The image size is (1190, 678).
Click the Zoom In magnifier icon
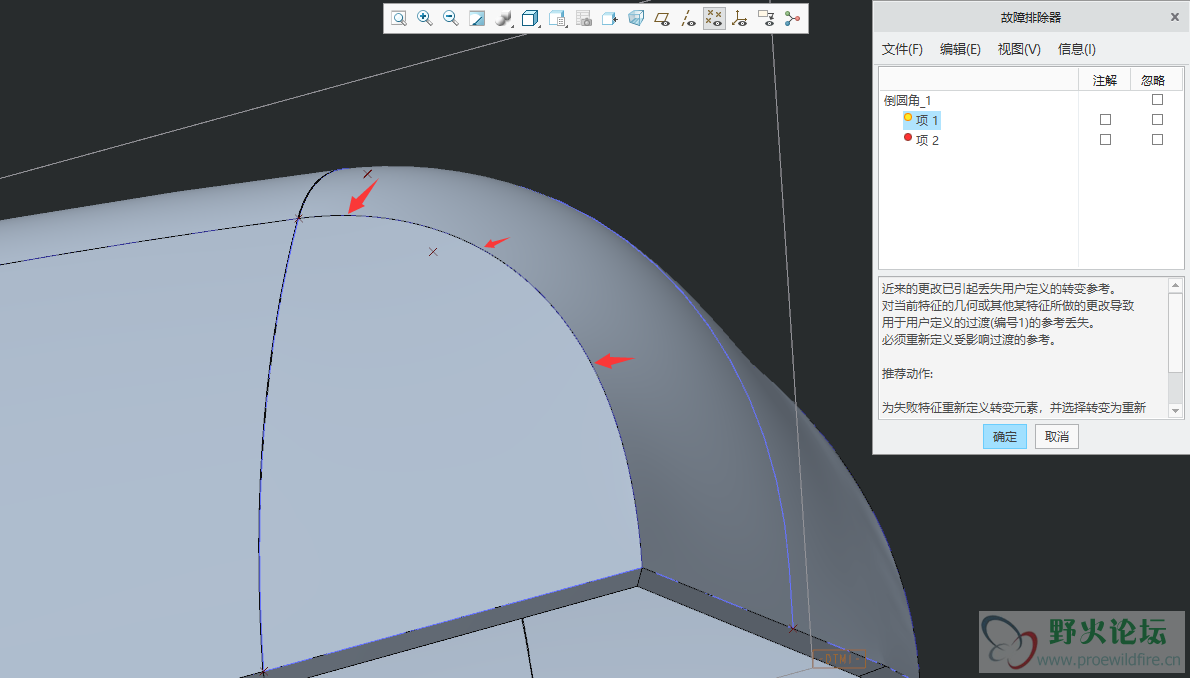click(425, 18)
